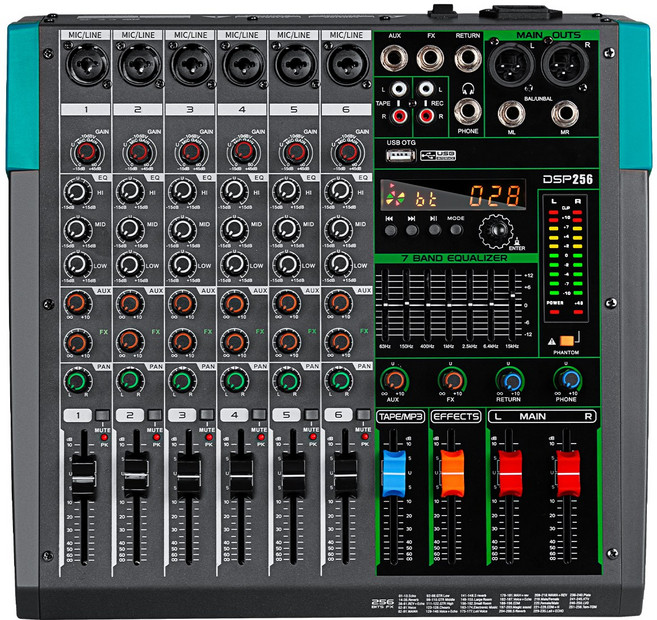Toggle the MUTE button on channel 4
The image size is (657, 620).
point(256,414)
